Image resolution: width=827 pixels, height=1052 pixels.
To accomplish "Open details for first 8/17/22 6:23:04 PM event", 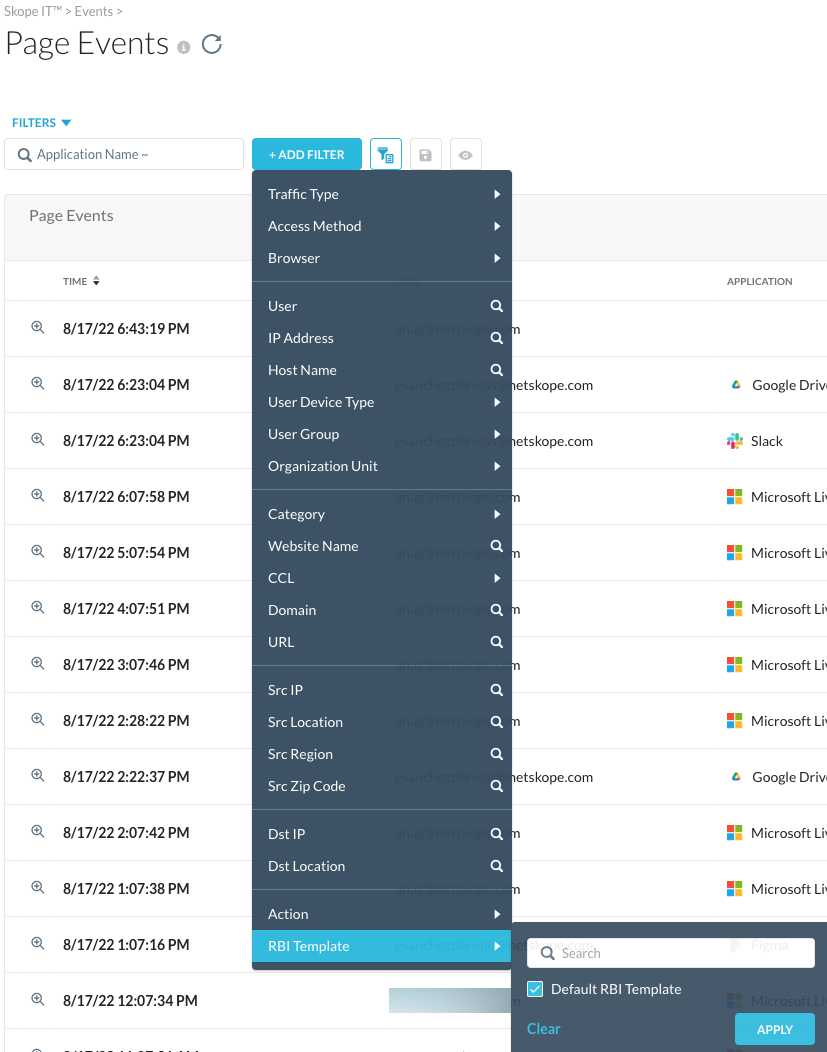I will 38,383.
